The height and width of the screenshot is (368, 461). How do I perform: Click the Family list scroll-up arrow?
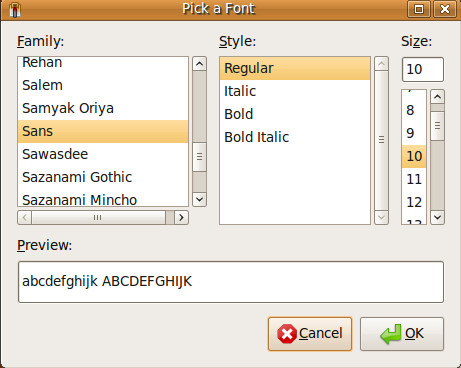tap(199, 64)
